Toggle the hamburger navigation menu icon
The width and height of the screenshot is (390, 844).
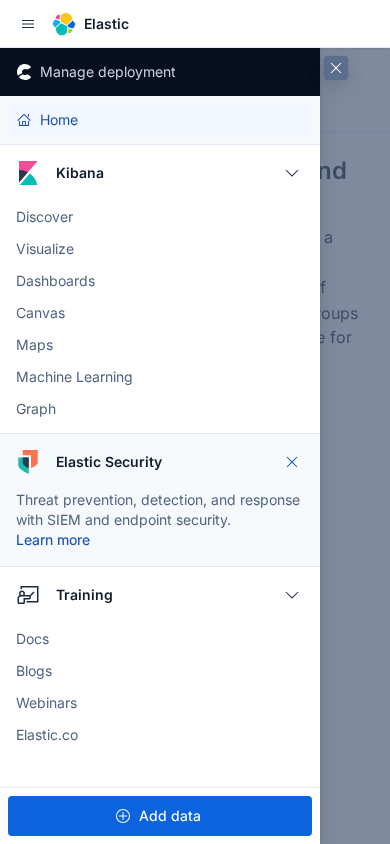[x=28, y=24]
